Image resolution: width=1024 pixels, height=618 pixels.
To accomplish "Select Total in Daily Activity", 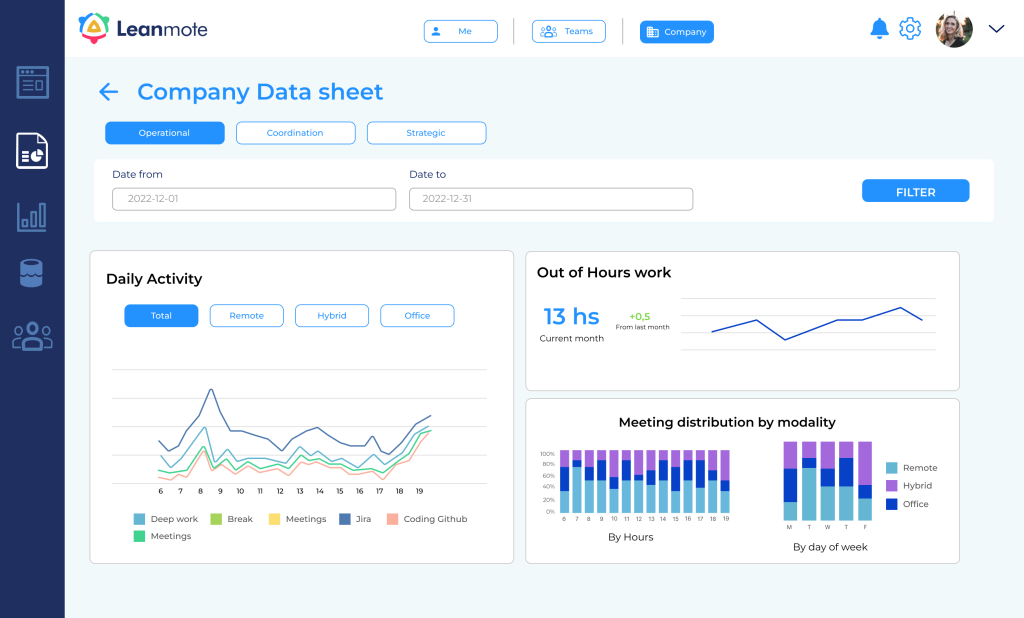I will click(x=161, y=316).
